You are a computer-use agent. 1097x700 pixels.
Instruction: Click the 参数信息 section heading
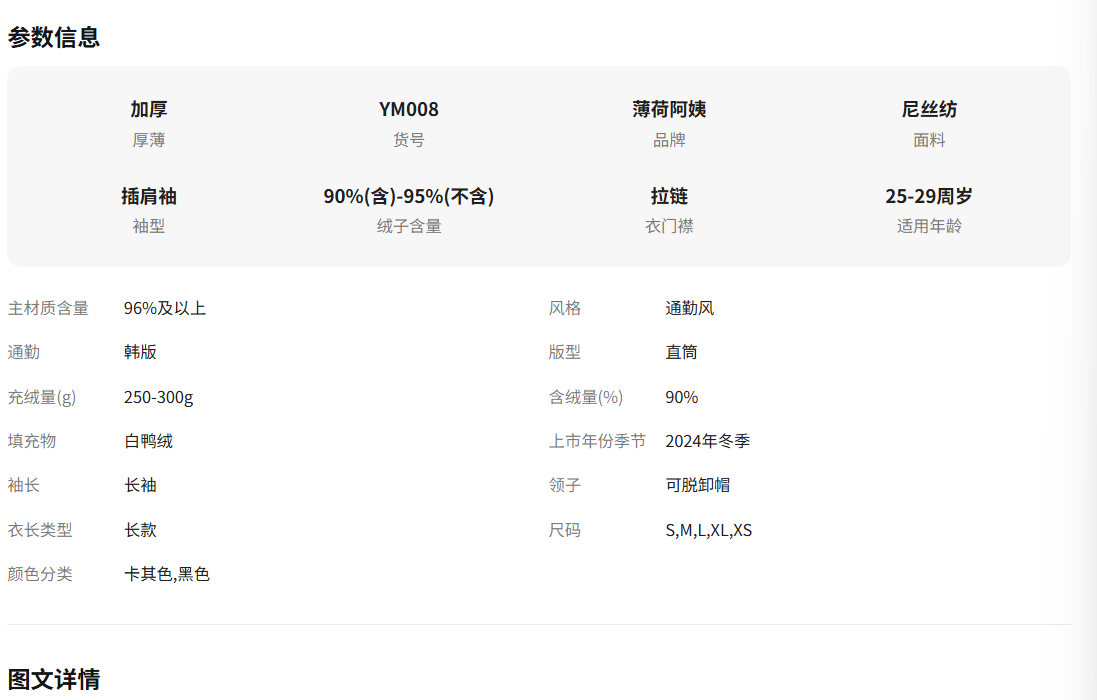(x=54, y=38)
